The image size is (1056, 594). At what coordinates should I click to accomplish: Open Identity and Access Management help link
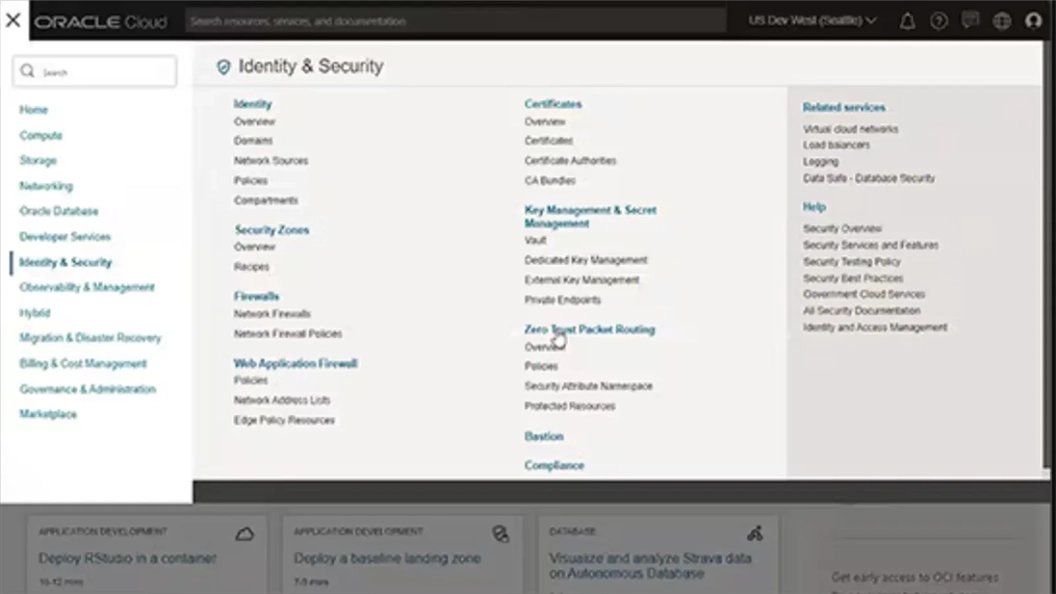click(x=875, y=327)
